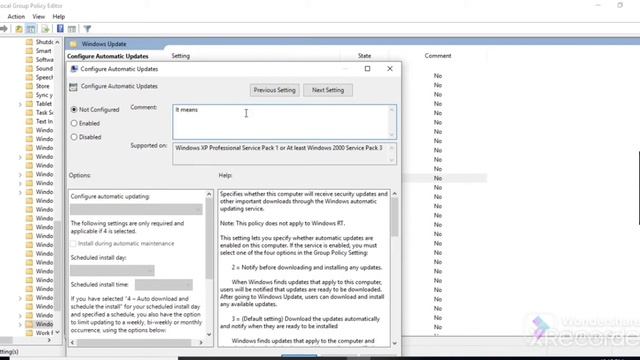Select the Sound folder icon in tree
Screen dimensions: 640x360
click(x=29, y=69)
